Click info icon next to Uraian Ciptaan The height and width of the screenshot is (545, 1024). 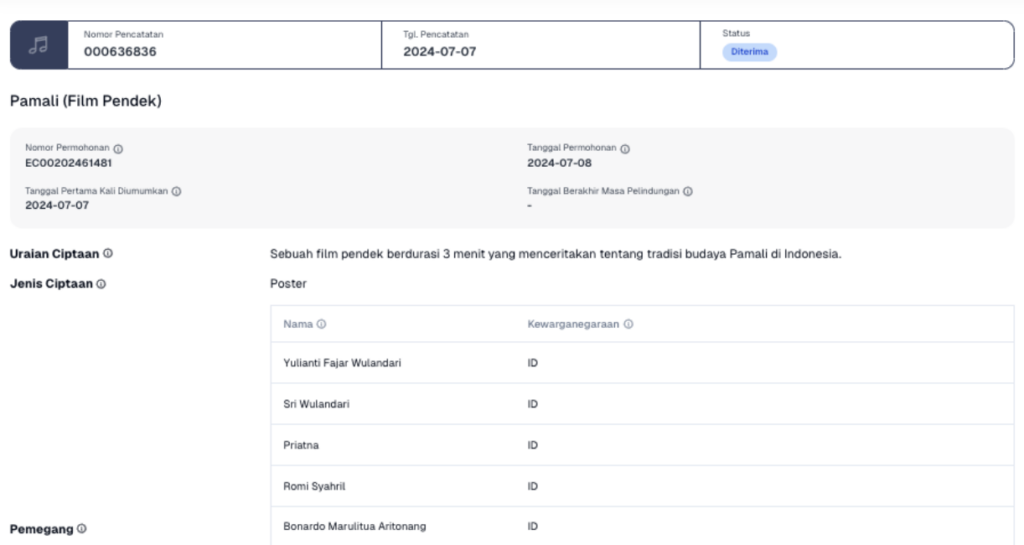point(108,253)
